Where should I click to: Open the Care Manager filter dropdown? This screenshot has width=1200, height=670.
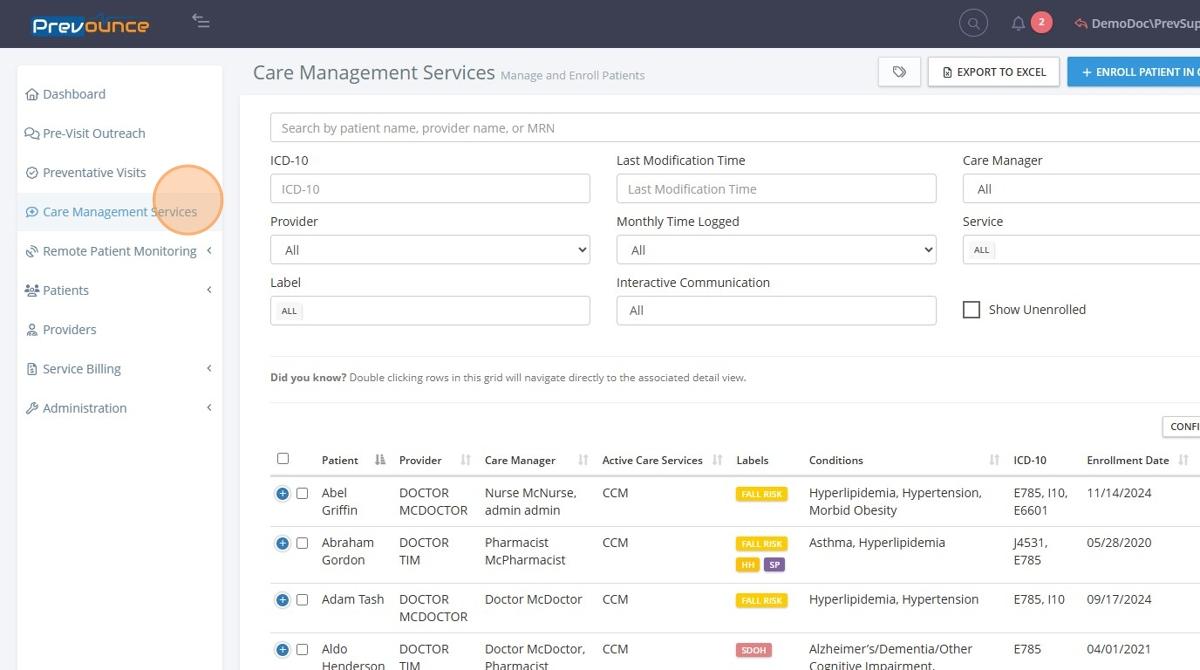click(x=1081, y=189)
